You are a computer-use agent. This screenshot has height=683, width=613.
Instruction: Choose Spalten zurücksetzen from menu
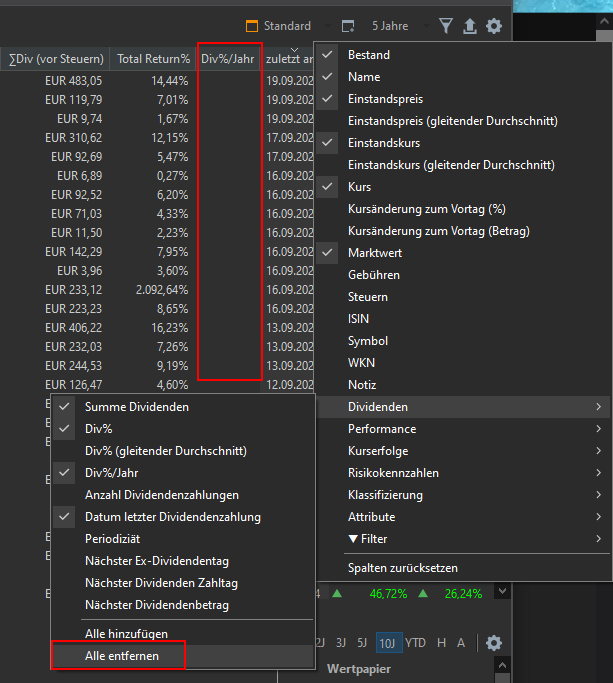402,568
